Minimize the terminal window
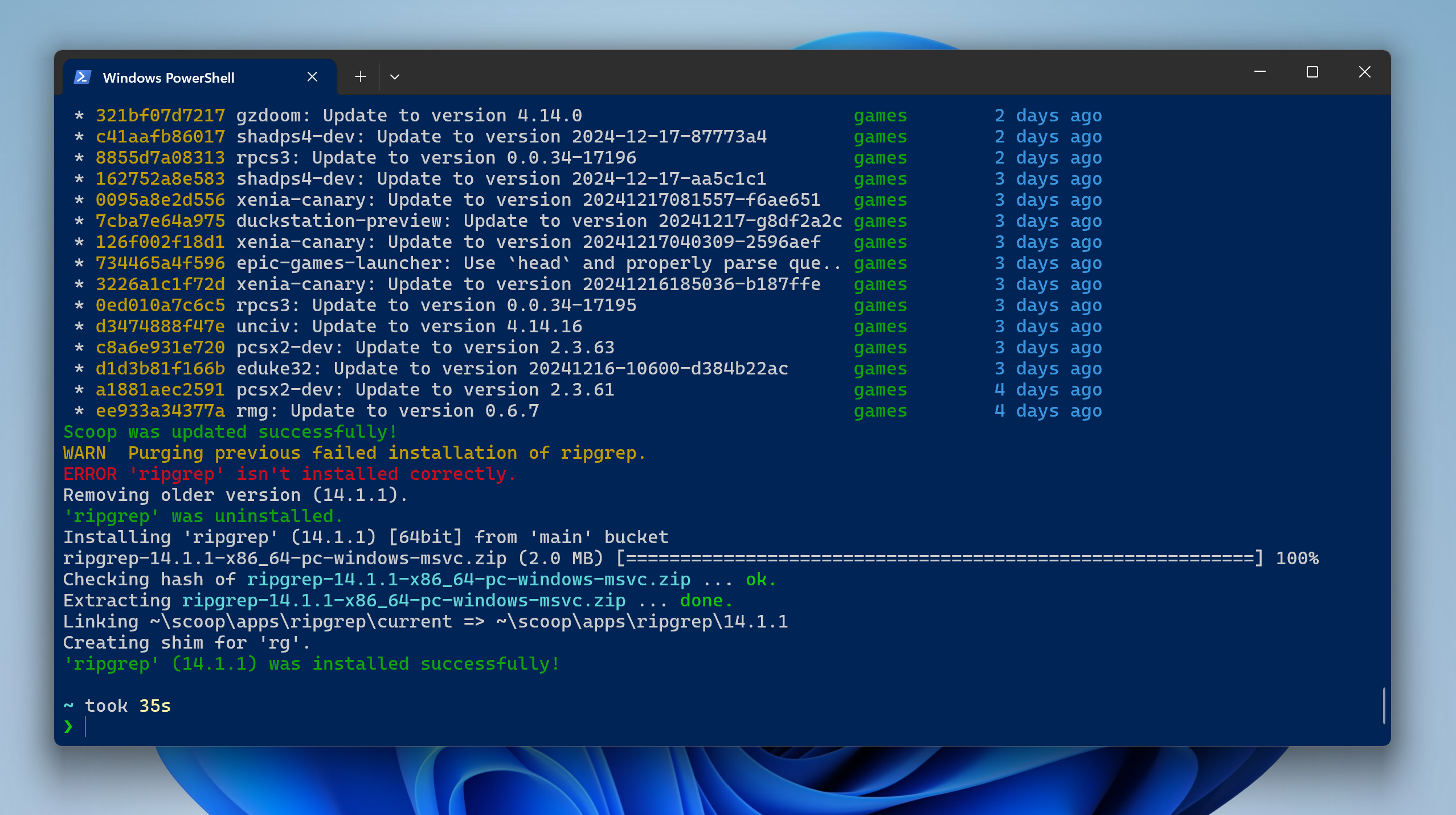Screen dimensions: 1456x815 tap(1259, 72)
